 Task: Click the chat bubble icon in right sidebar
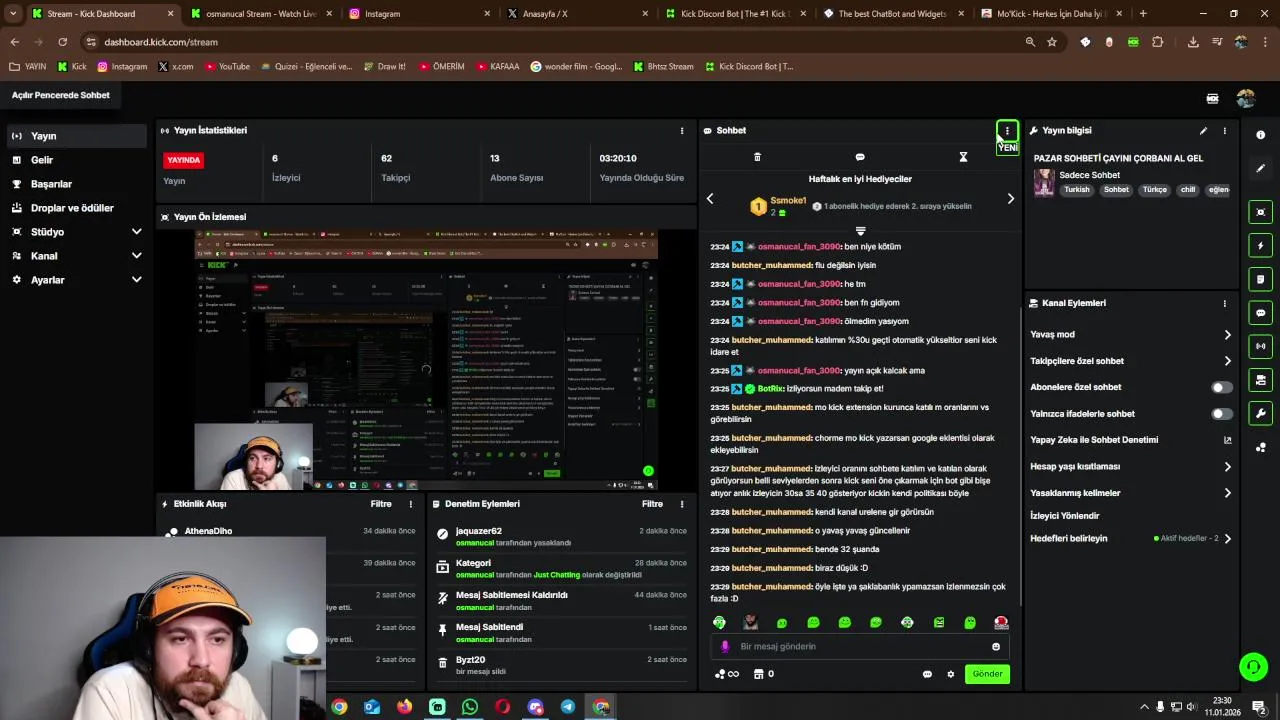(x=1260, y=313)
